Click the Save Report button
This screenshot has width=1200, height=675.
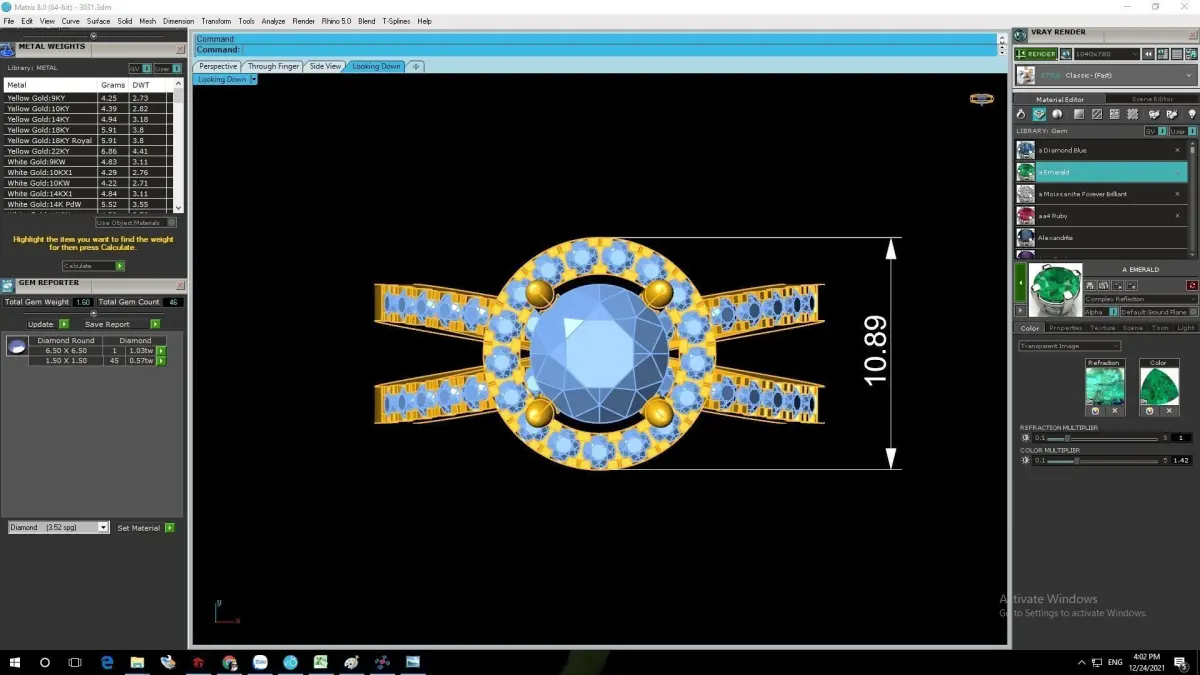(122, 324)
